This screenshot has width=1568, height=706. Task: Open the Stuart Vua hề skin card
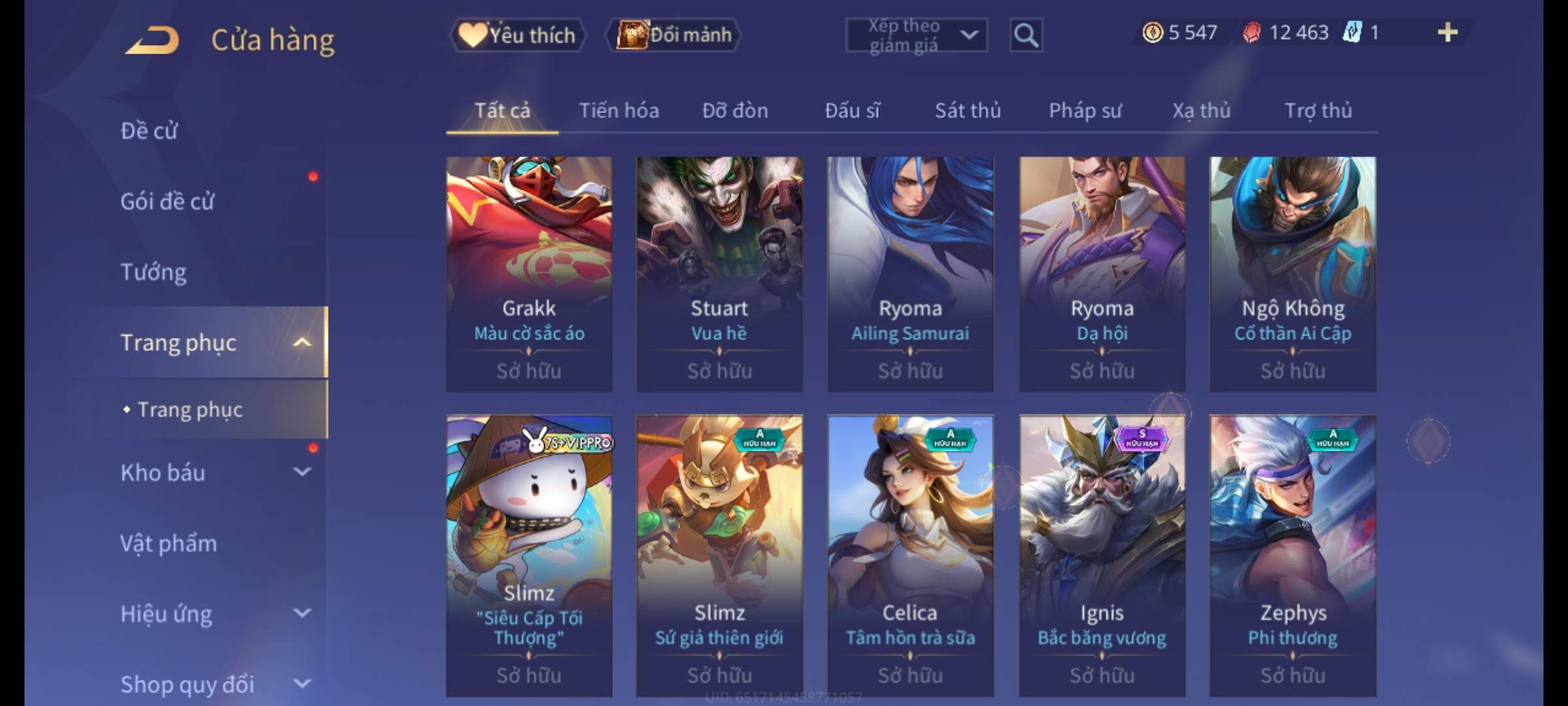(x=719, y=274)
